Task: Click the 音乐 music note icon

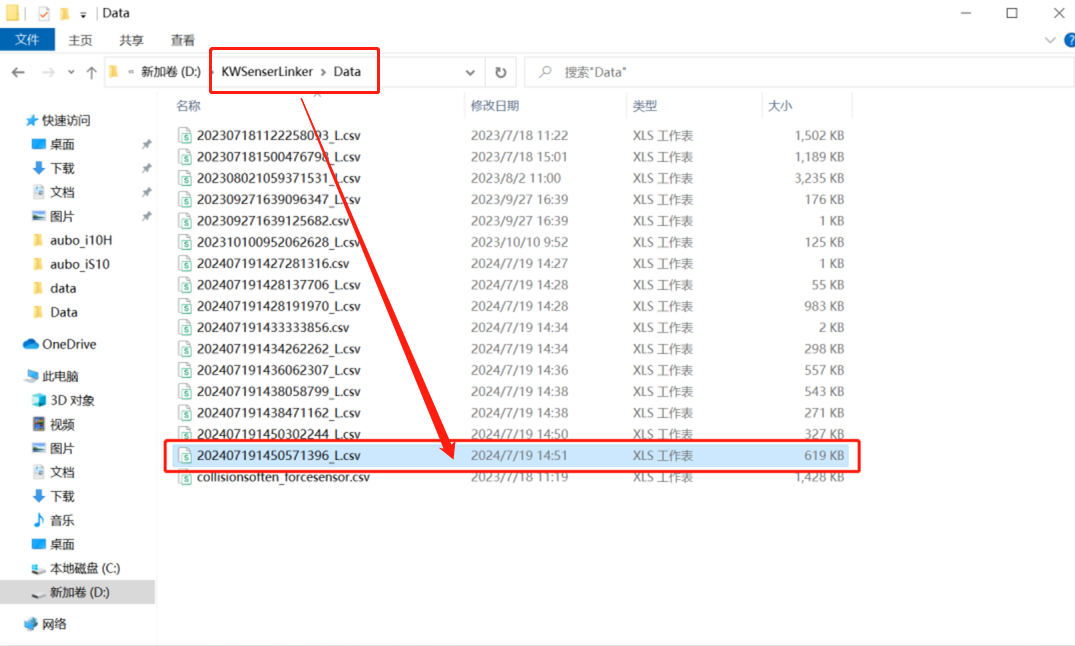Action: pyautogui.click(x=39, y=520)
